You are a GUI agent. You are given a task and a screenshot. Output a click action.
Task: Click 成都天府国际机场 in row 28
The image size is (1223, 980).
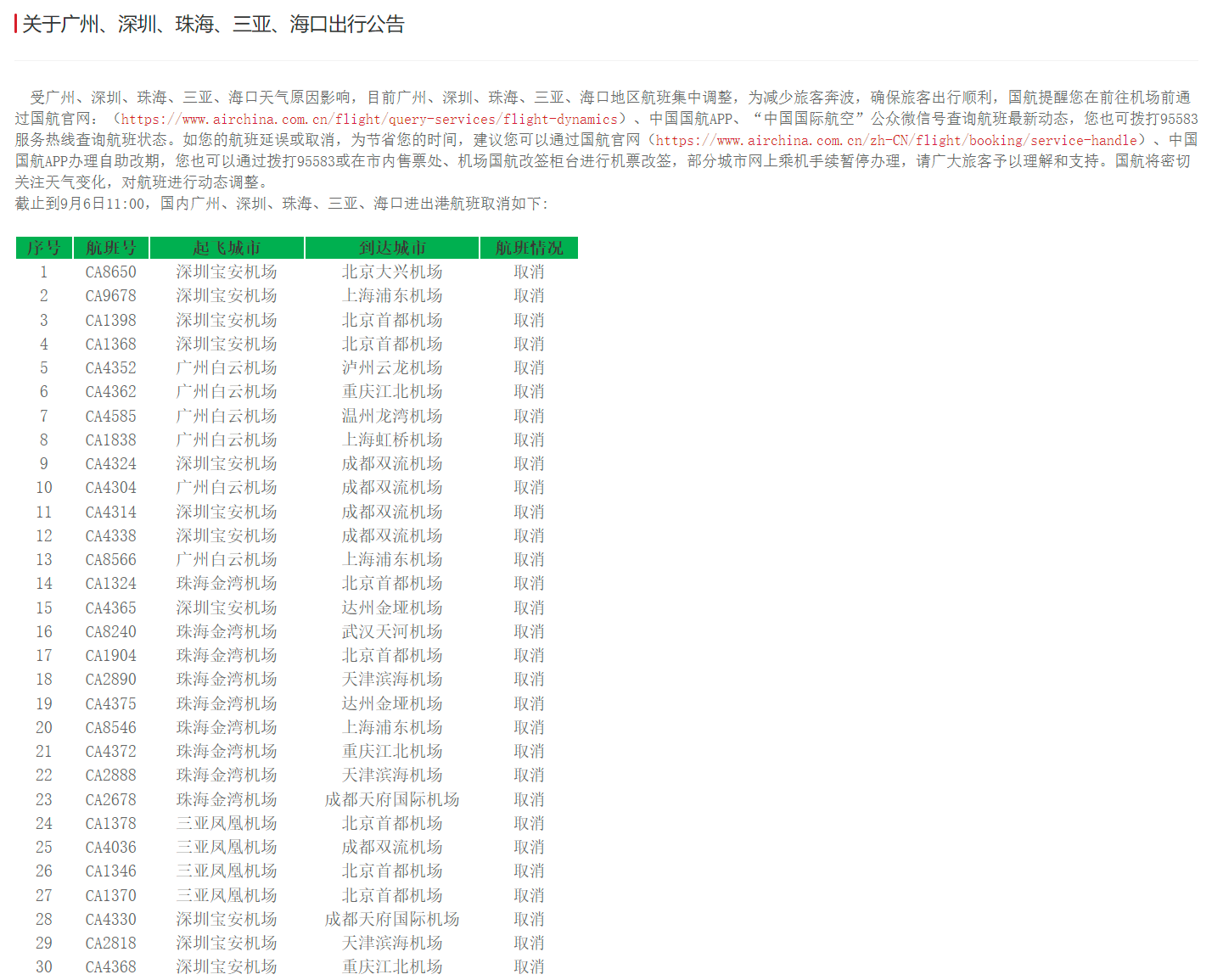(x=392, y=920)
